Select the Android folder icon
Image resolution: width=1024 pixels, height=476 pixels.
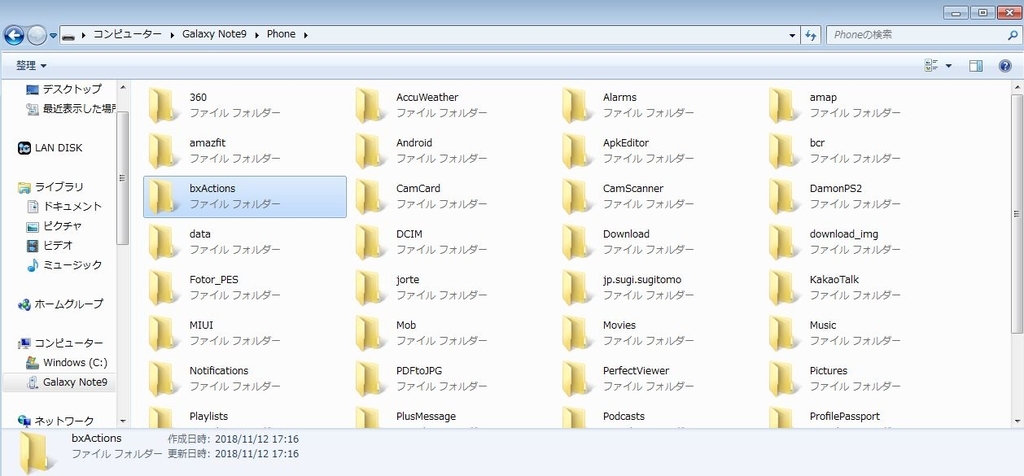click(370, 150)
